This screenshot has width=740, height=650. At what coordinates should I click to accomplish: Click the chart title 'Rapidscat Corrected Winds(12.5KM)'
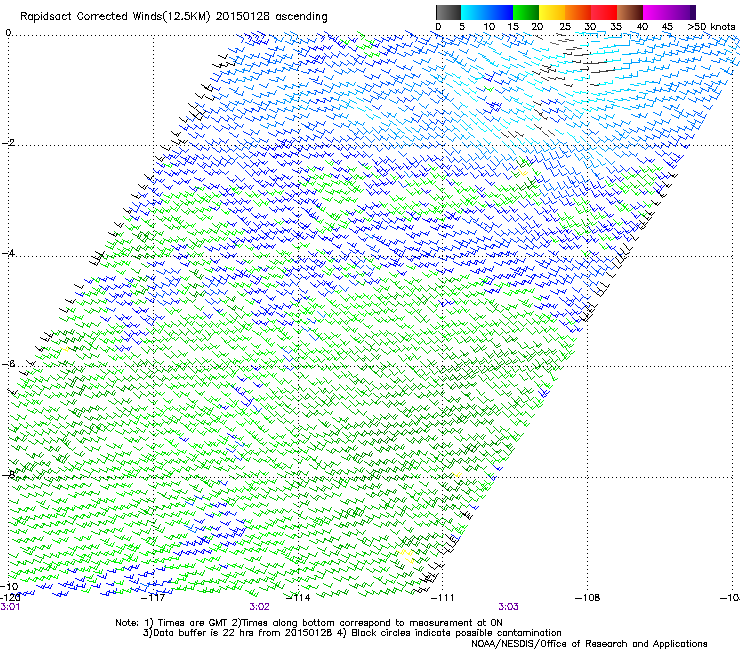114,17
